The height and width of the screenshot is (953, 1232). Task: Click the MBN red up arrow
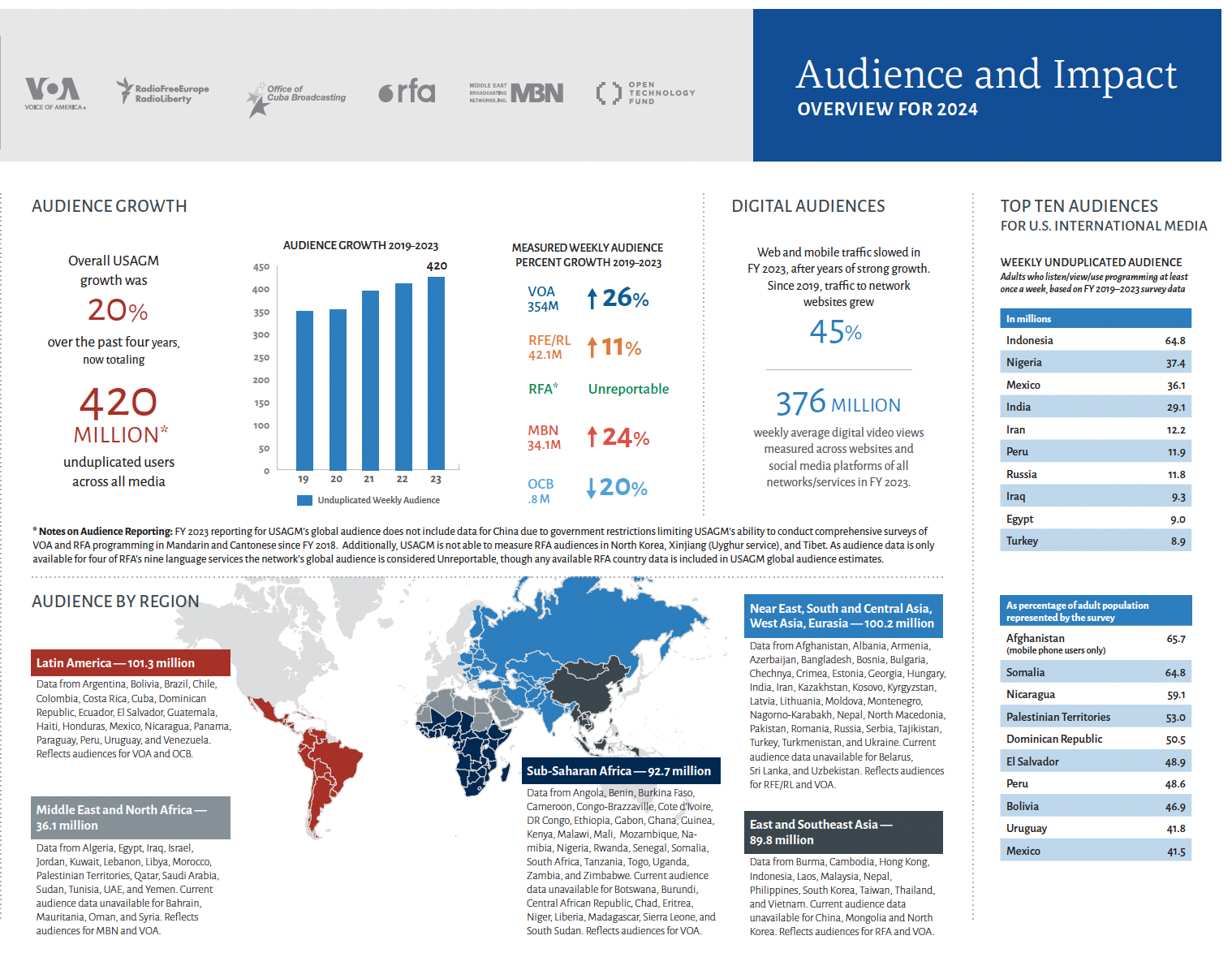click(x=592, y=437)
